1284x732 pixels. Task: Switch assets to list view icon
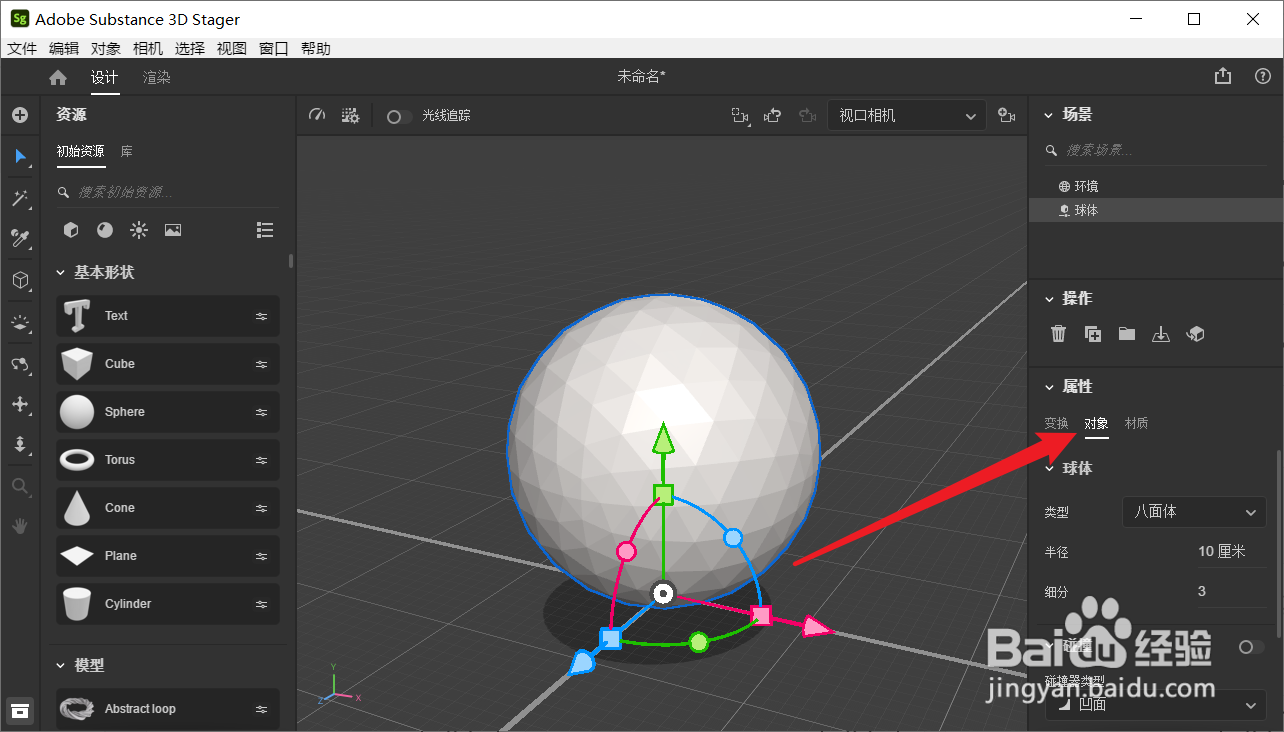(265, 230)
